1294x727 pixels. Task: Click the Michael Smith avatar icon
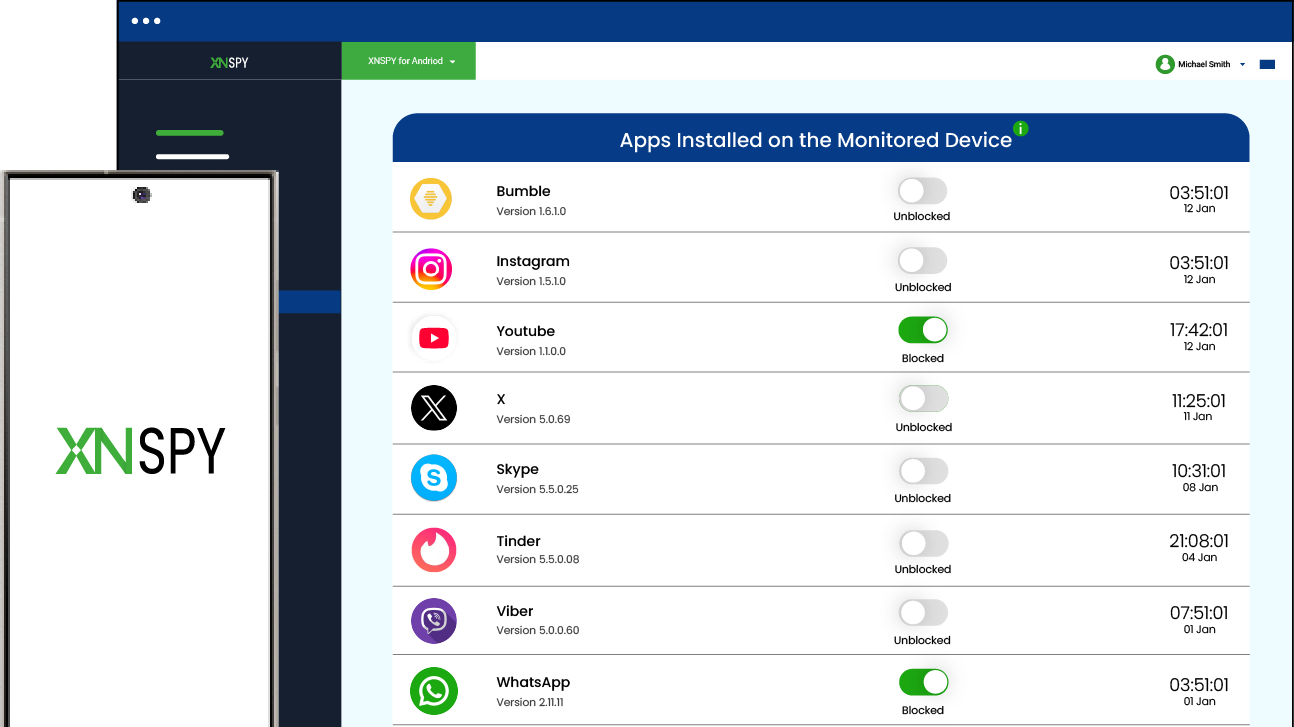pos(1165,64)
